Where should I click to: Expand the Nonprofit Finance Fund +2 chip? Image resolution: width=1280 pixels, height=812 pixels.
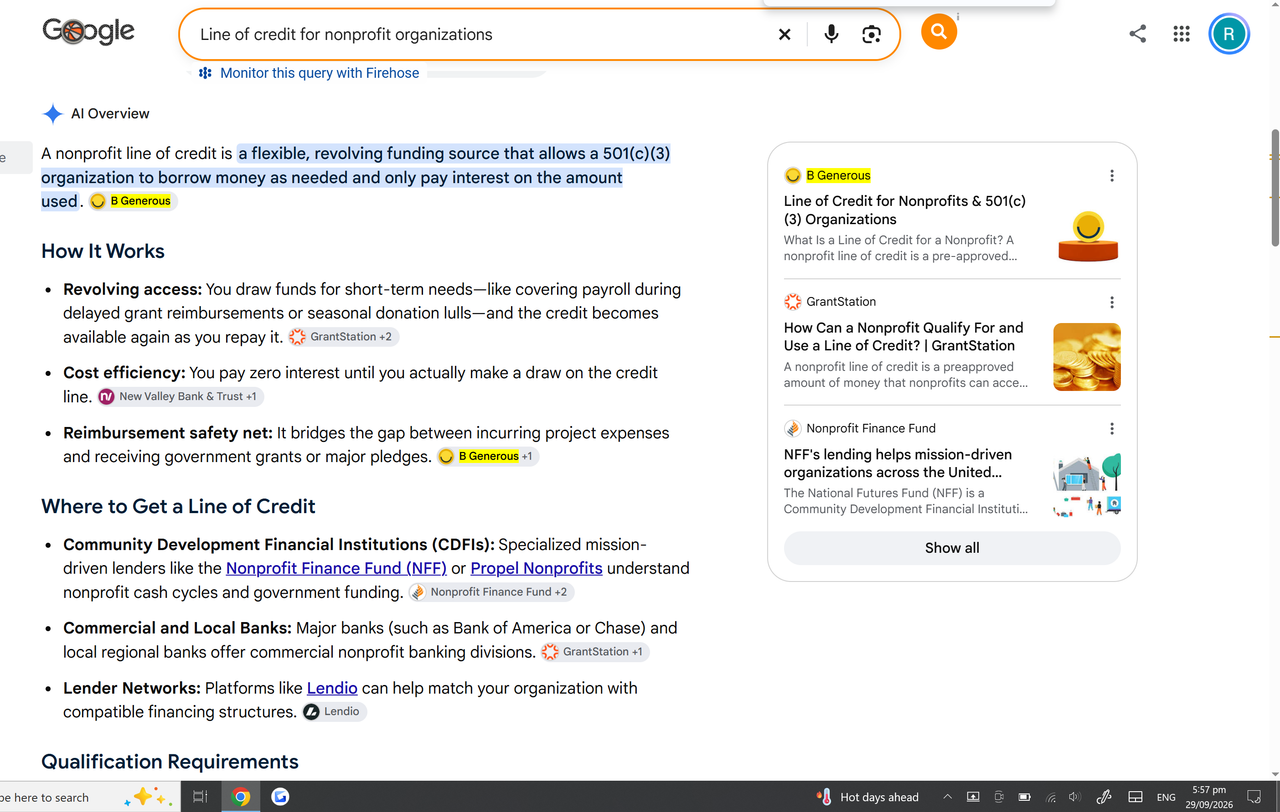(490, 592)
